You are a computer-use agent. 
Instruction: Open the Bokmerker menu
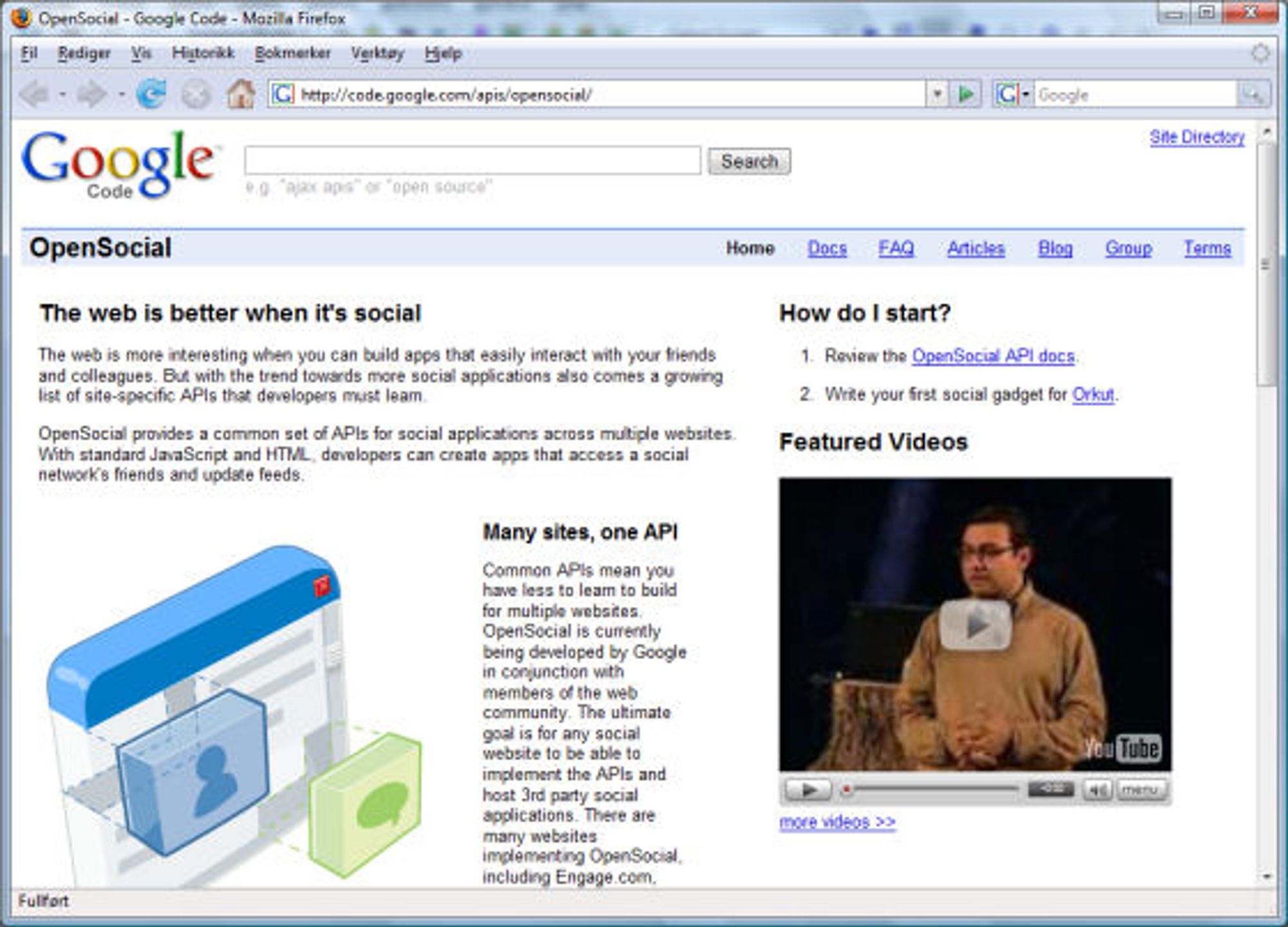(x=292, y=53)
